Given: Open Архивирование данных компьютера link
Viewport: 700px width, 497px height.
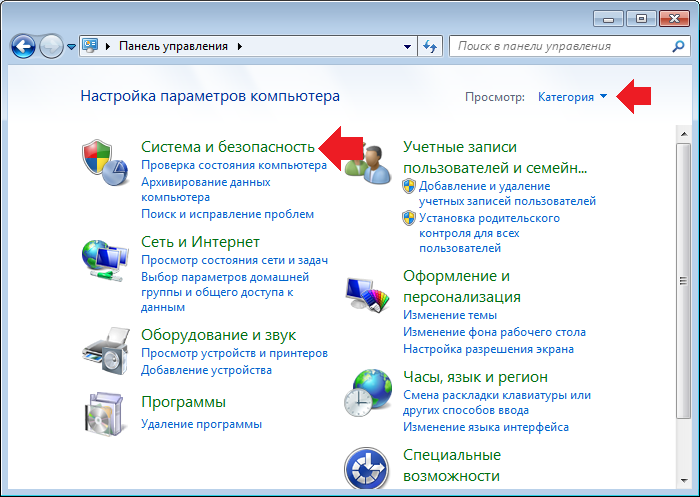Looking at the screenshot, I should click(206, 190).
